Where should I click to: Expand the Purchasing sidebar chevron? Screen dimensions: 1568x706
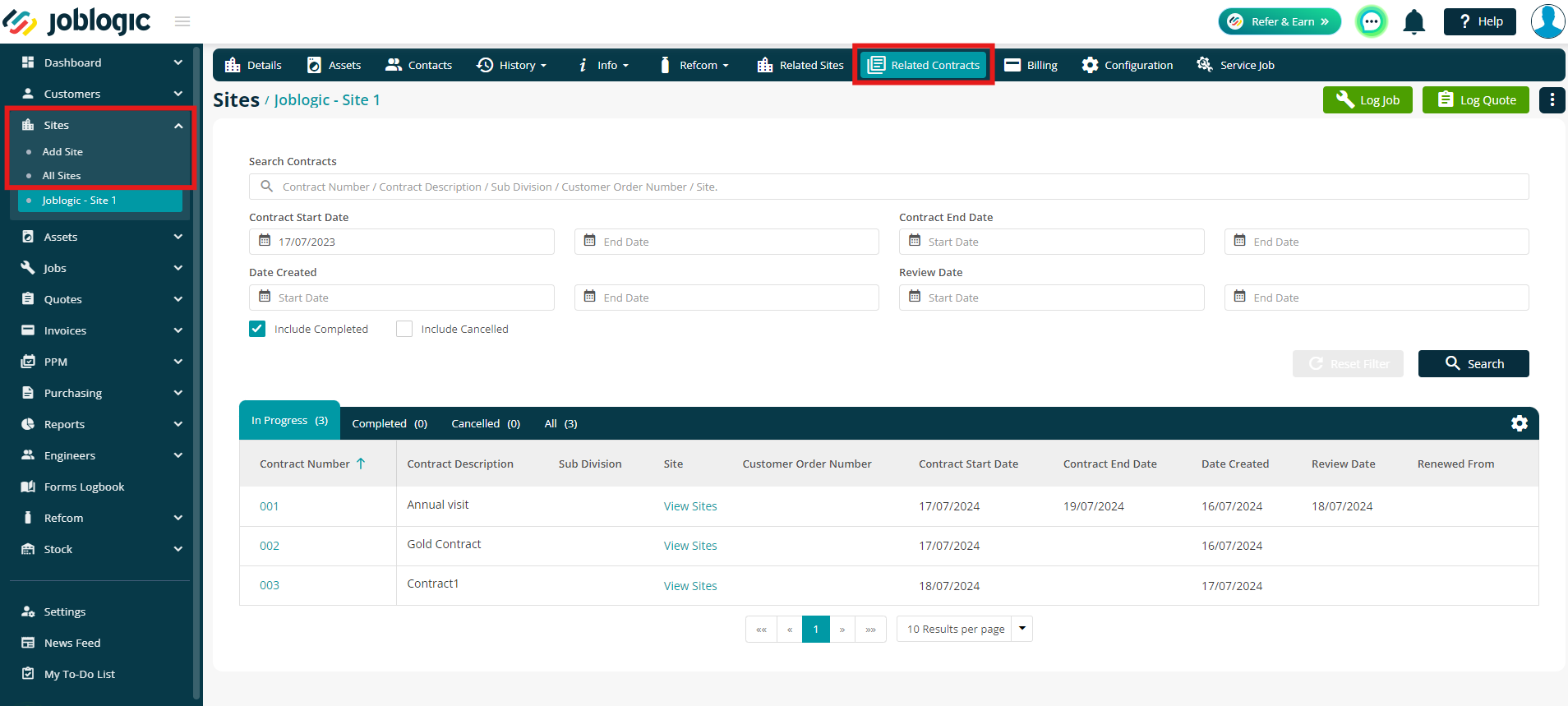(178, 393)
